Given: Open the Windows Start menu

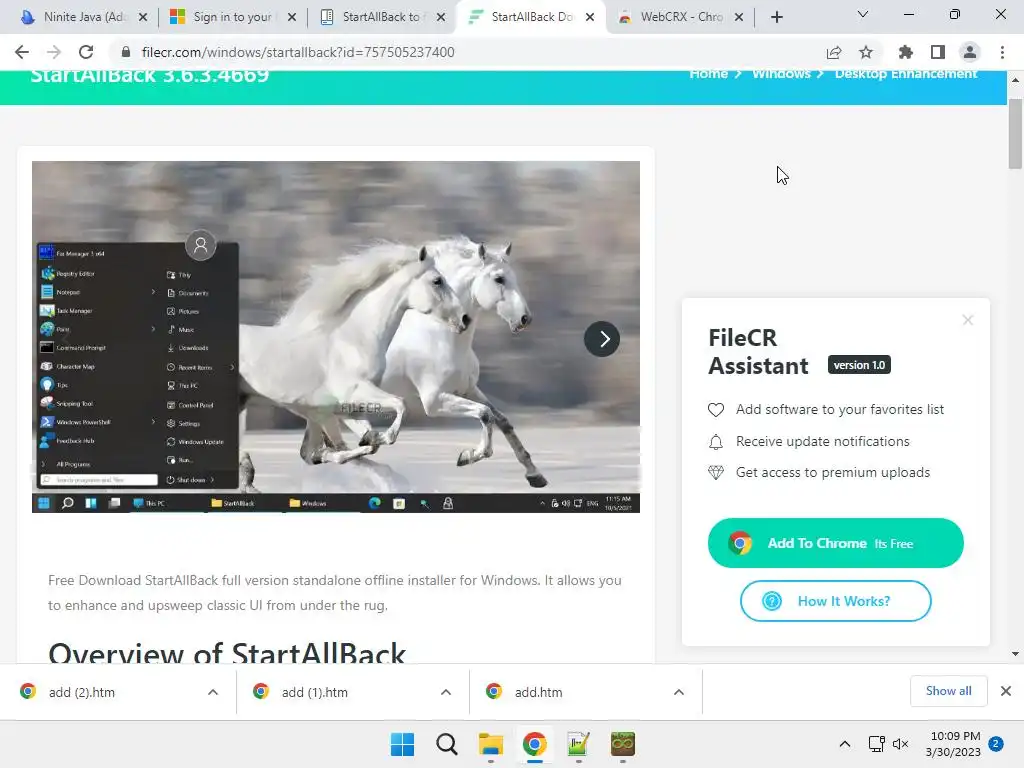Looking at the screenshot, I should (x=402, y=744).
